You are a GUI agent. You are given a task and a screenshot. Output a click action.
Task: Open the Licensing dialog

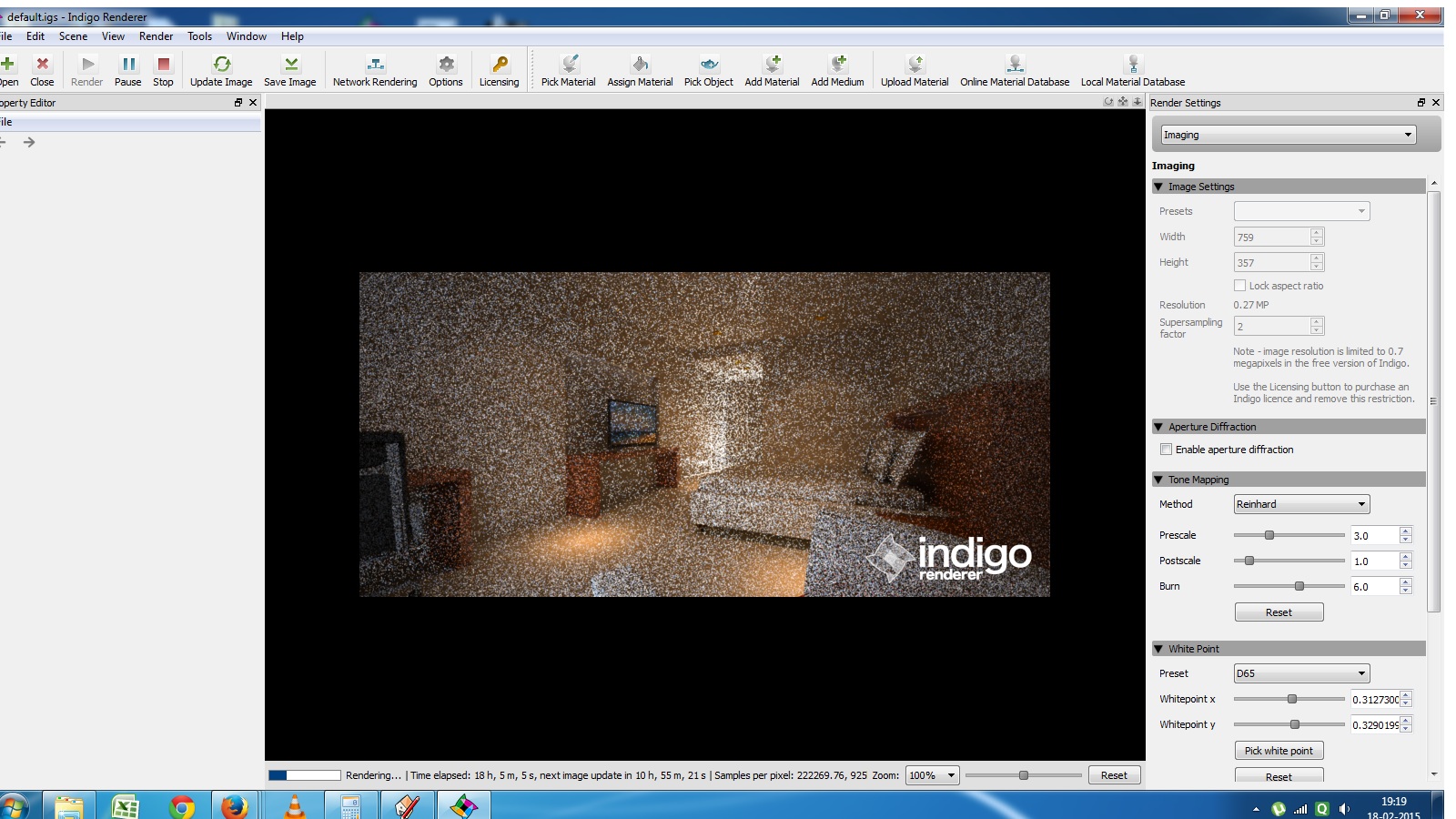[500, 71]
